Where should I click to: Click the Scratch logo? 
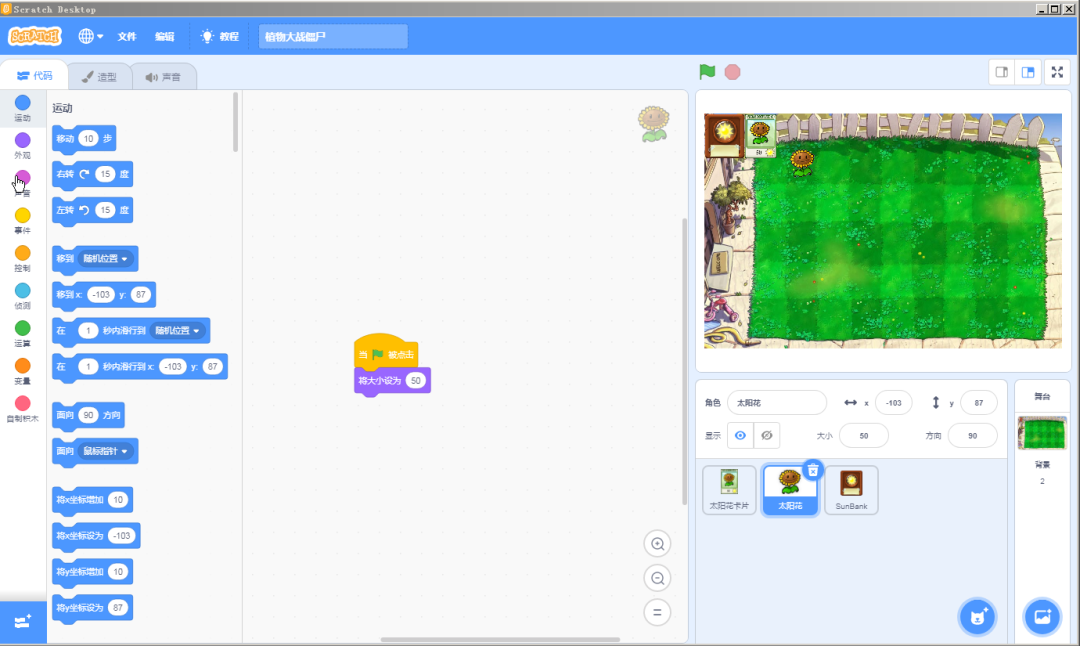(34, 36)
